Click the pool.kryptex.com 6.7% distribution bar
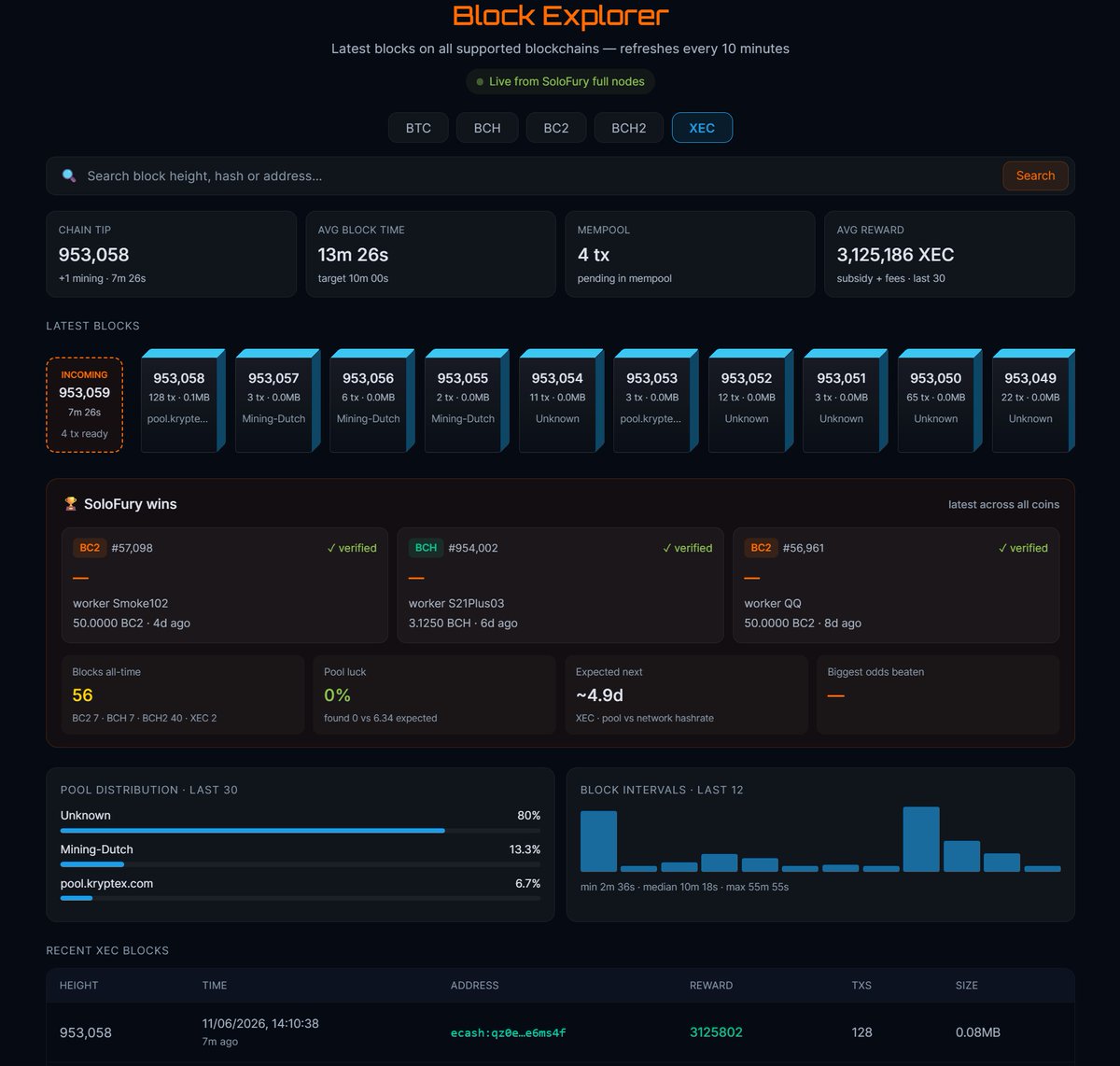This screenshot has width=1120, height=1066. point(301,898)
